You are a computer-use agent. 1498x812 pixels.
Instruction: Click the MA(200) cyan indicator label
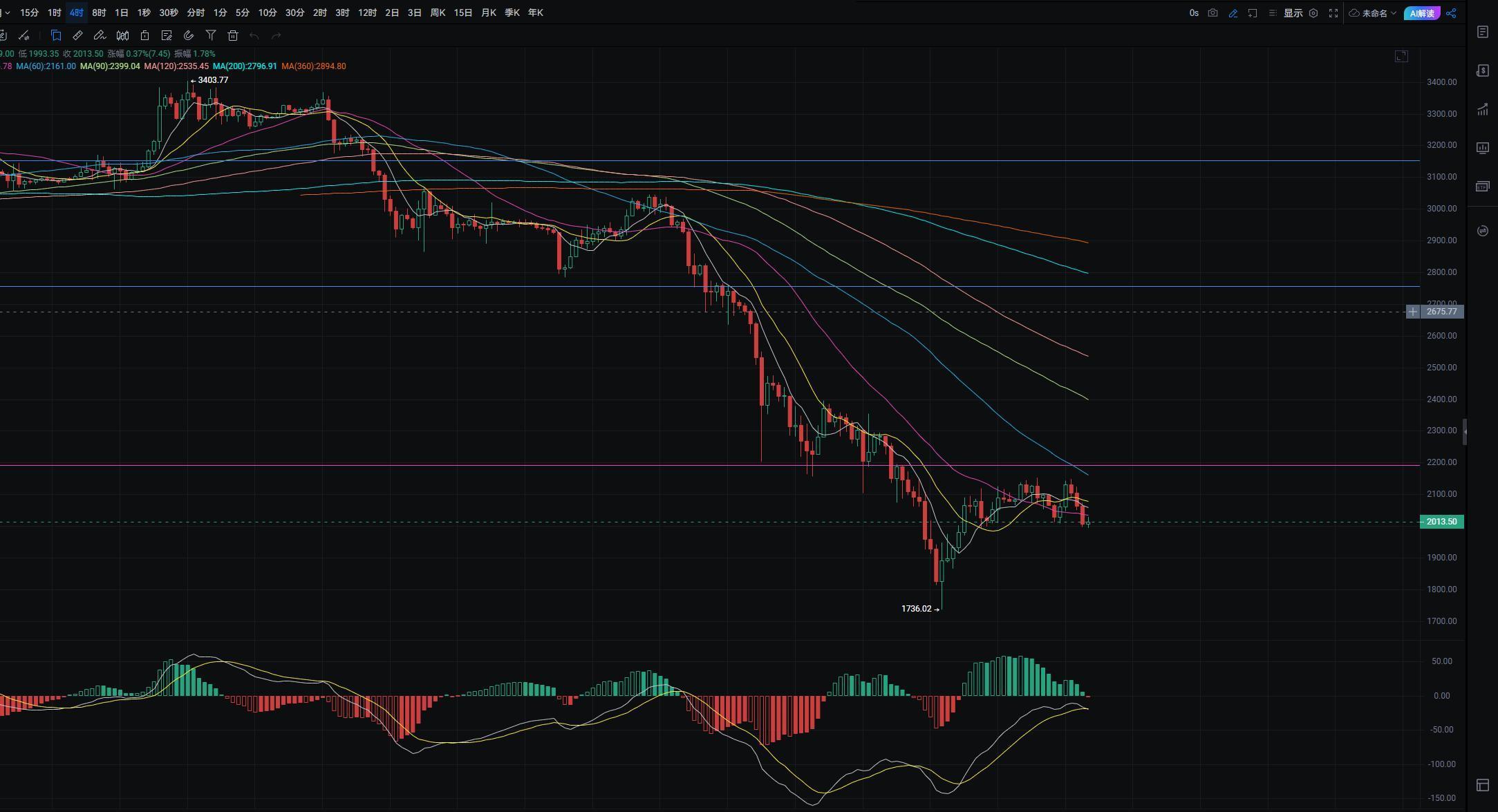(245, 66)
